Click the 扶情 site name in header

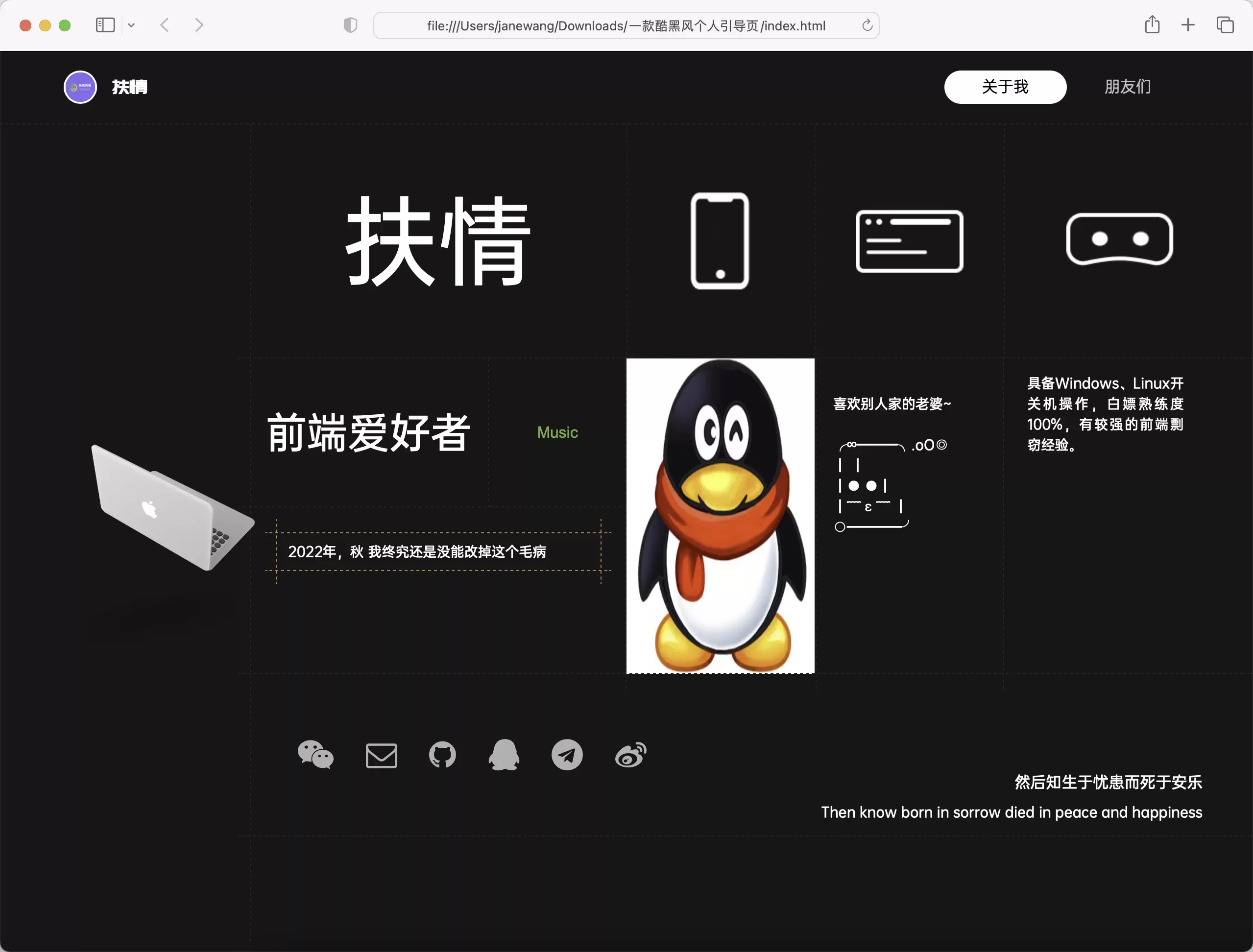point(130,87)
